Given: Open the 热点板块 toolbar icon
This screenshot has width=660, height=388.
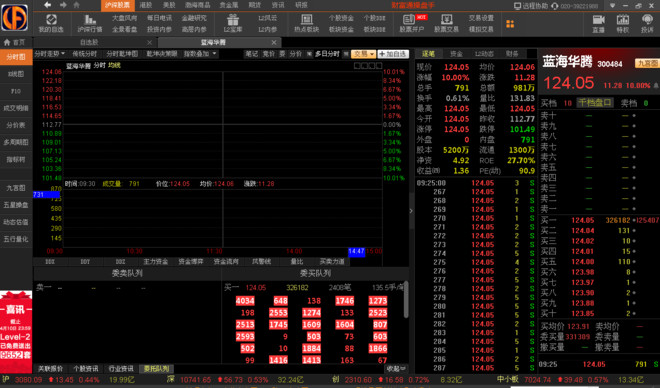Looking at the screenshot, I should [306, 19].
